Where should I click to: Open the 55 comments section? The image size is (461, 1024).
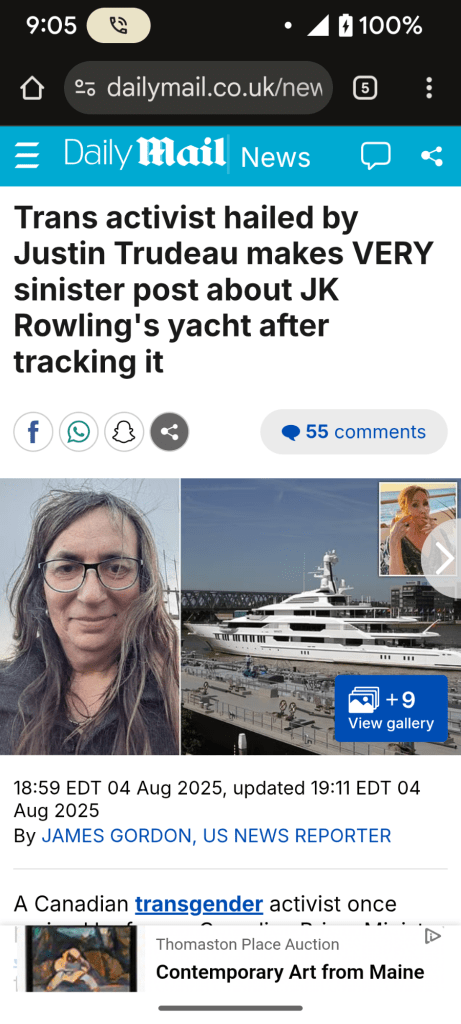point(354,432)
